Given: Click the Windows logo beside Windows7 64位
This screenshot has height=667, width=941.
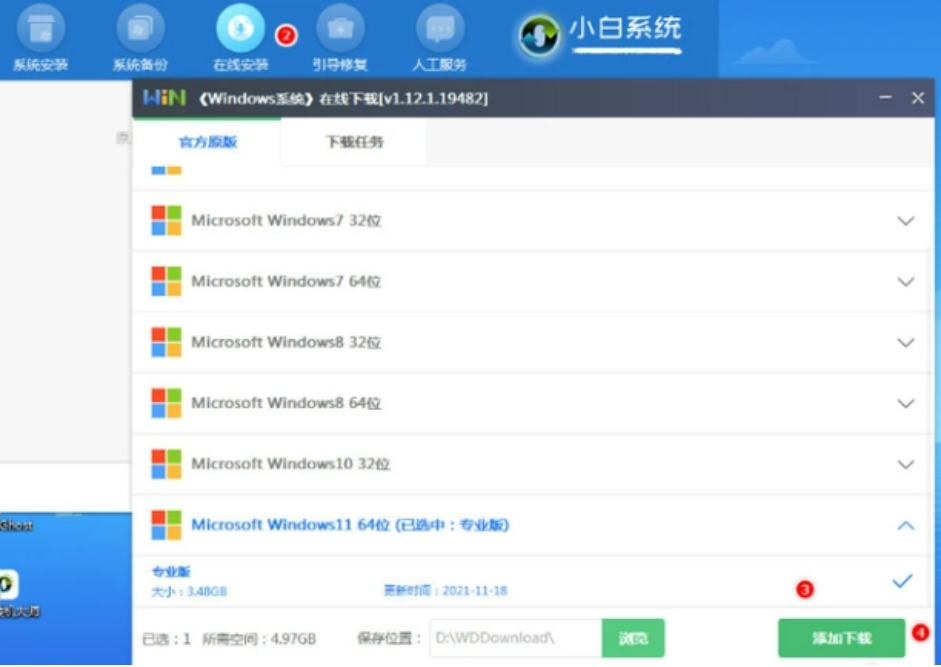Looking at the screenshot, I should pos(166,281).
